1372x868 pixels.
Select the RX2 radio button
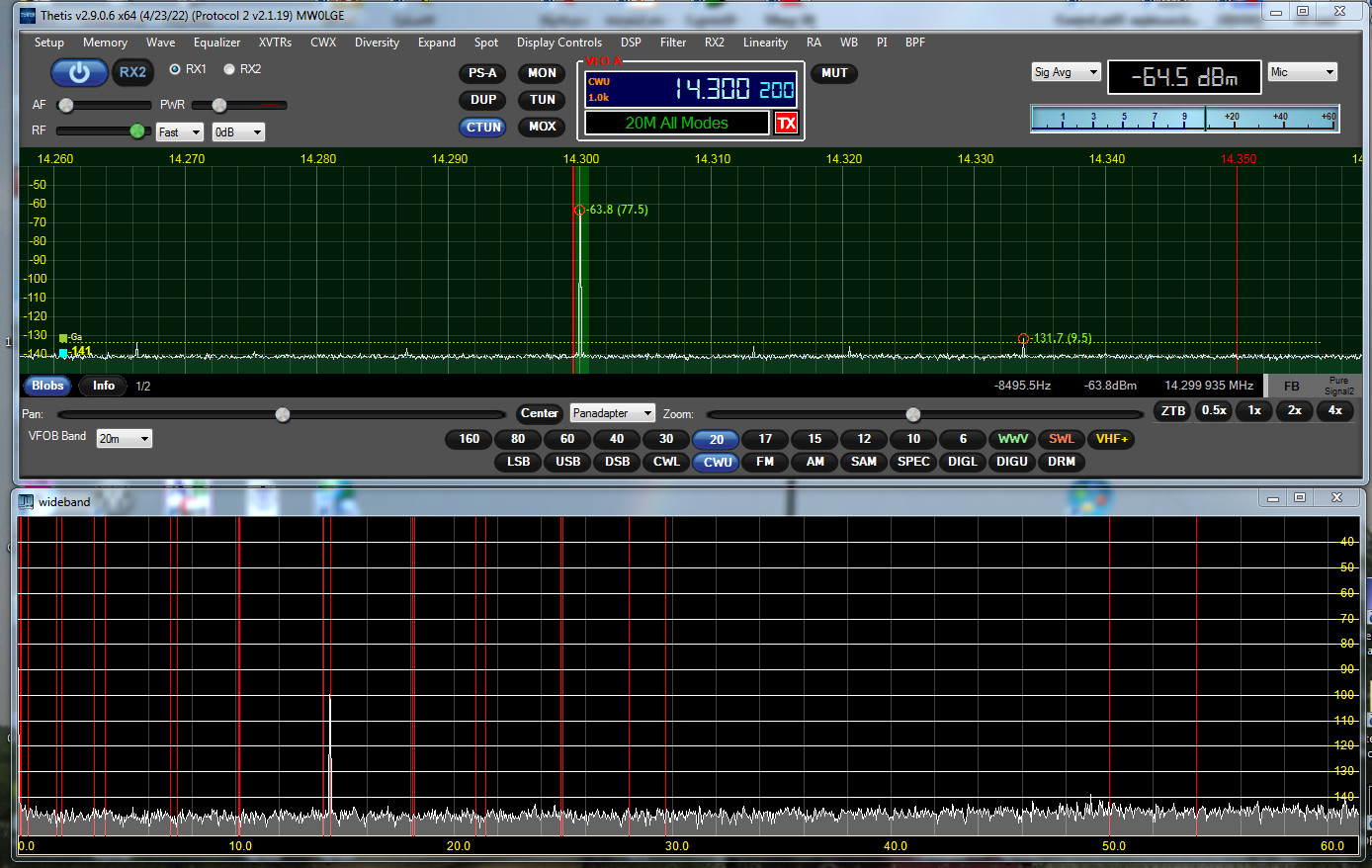click(x=229, y=69)
